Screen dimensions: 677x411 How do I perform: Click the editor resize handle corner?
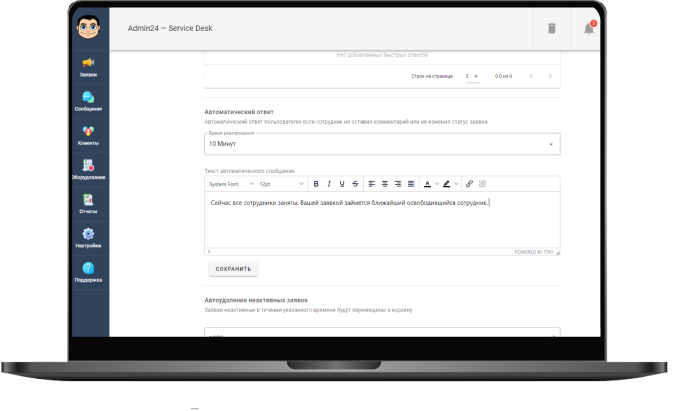pos(557,252)
